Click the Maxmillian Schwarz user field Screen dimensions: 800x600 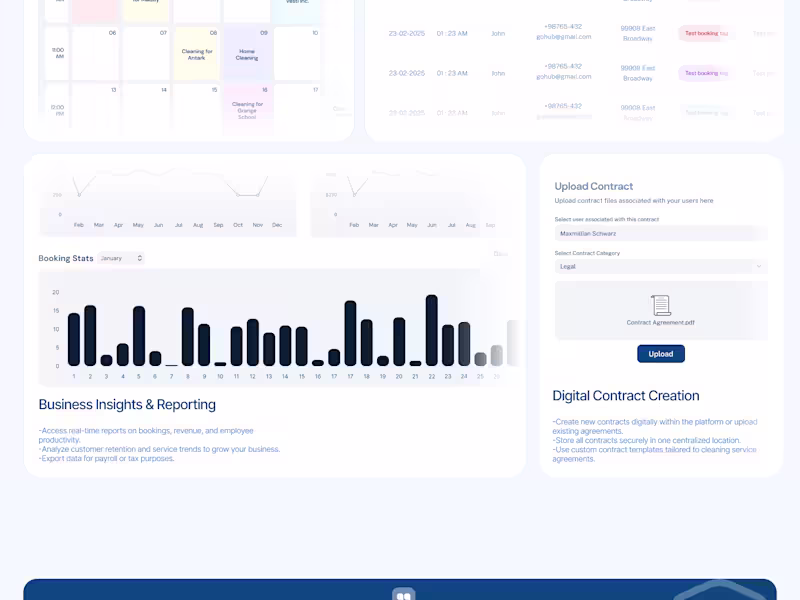point(661,233)
